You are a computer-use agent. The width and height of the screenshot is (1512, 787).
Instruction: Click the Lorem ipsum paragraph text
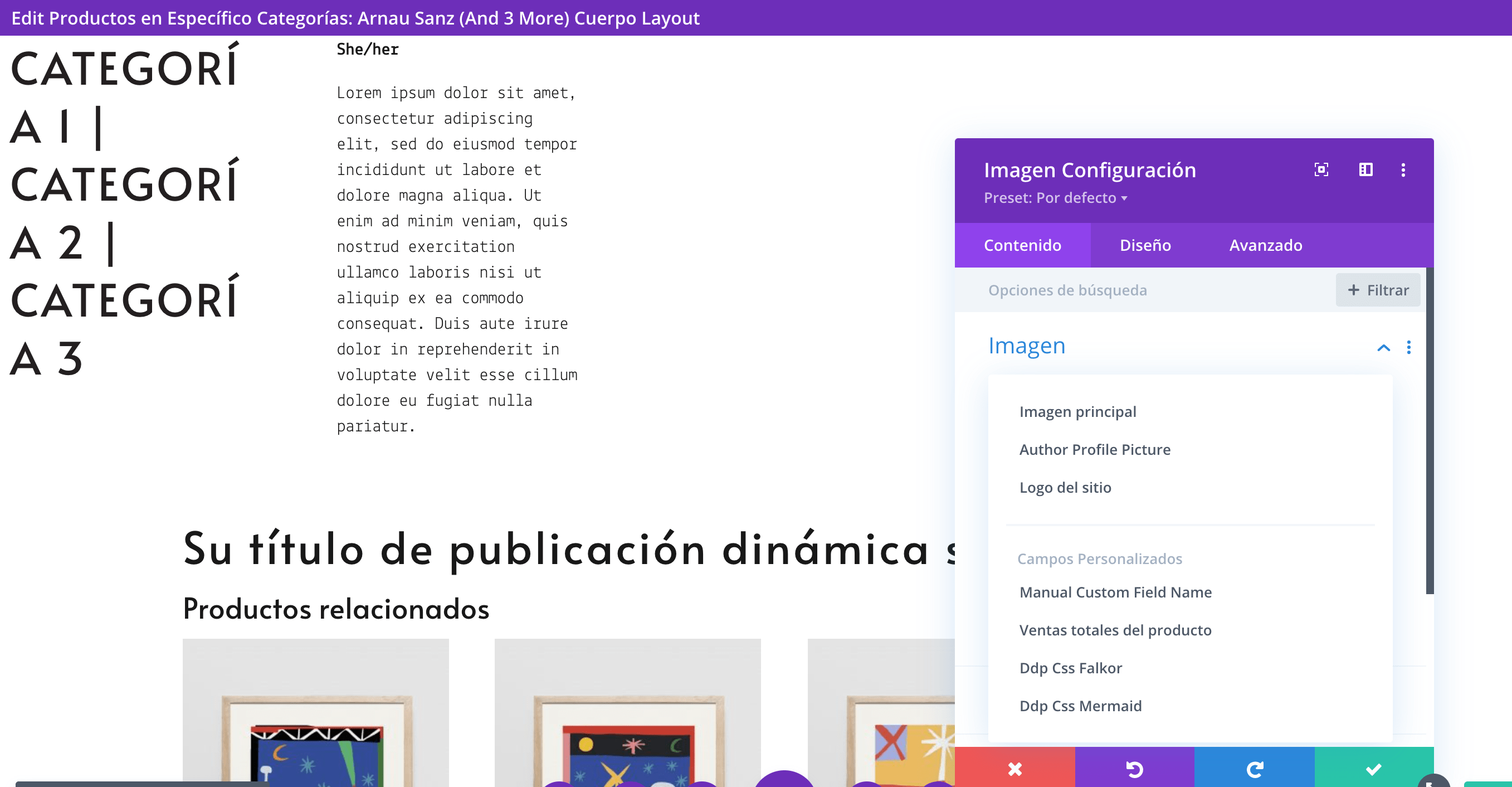pos(457,260)
